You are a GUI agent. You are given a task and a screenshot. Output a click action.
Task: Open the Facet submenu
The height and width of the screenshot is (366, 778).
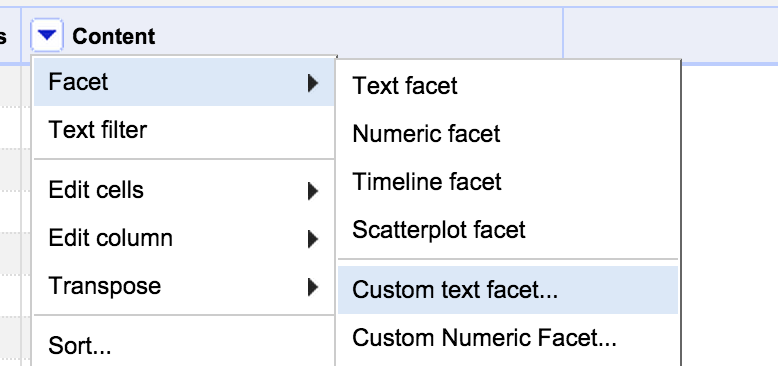[x=184, y=82]
